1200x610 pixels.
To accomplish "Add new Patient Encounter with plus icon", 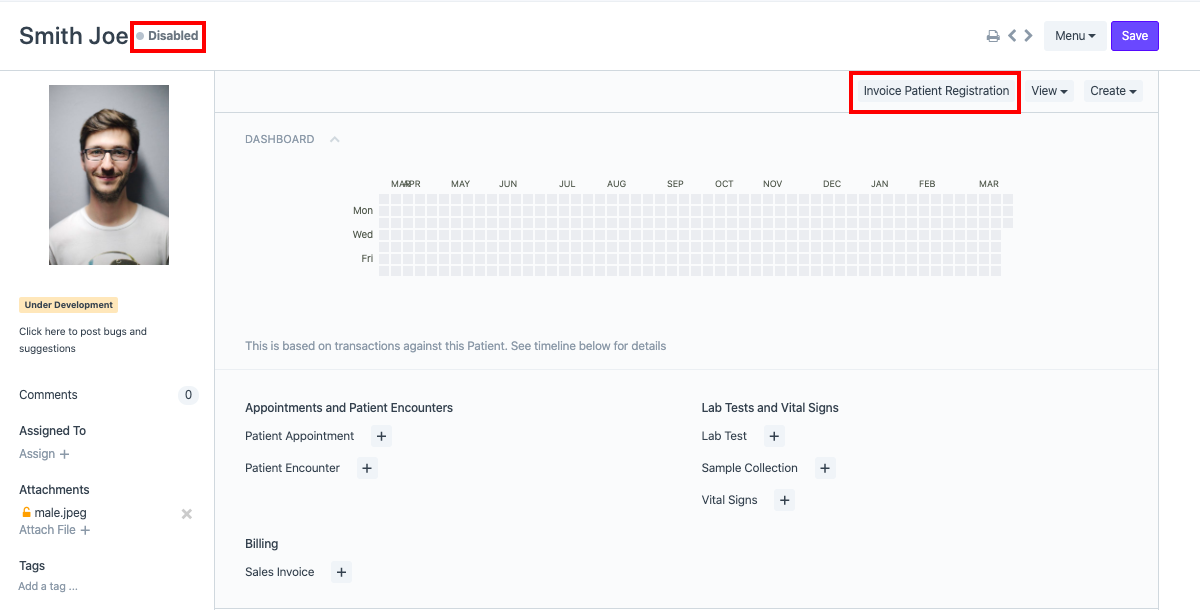I will [367, 468].
